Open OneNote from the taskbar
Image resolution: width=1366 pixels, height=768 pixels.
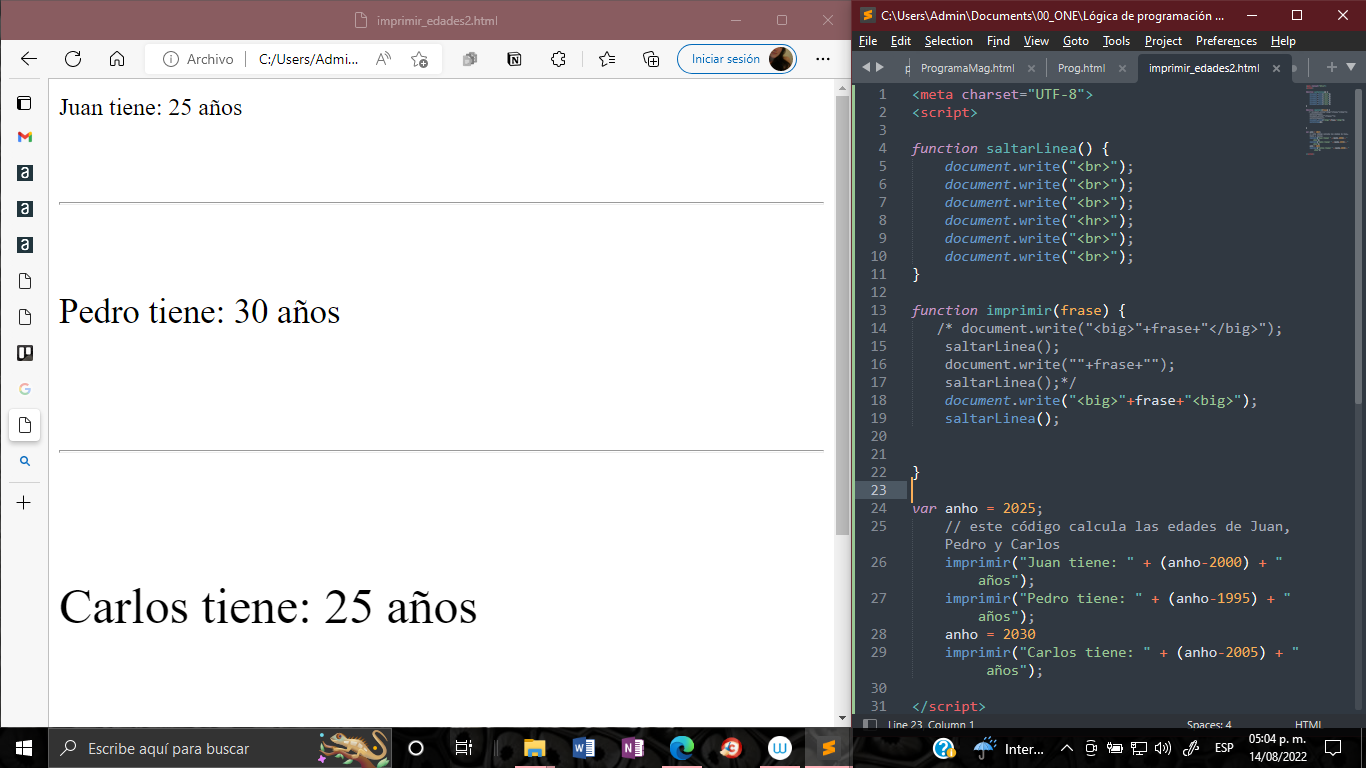pos(633,748)
